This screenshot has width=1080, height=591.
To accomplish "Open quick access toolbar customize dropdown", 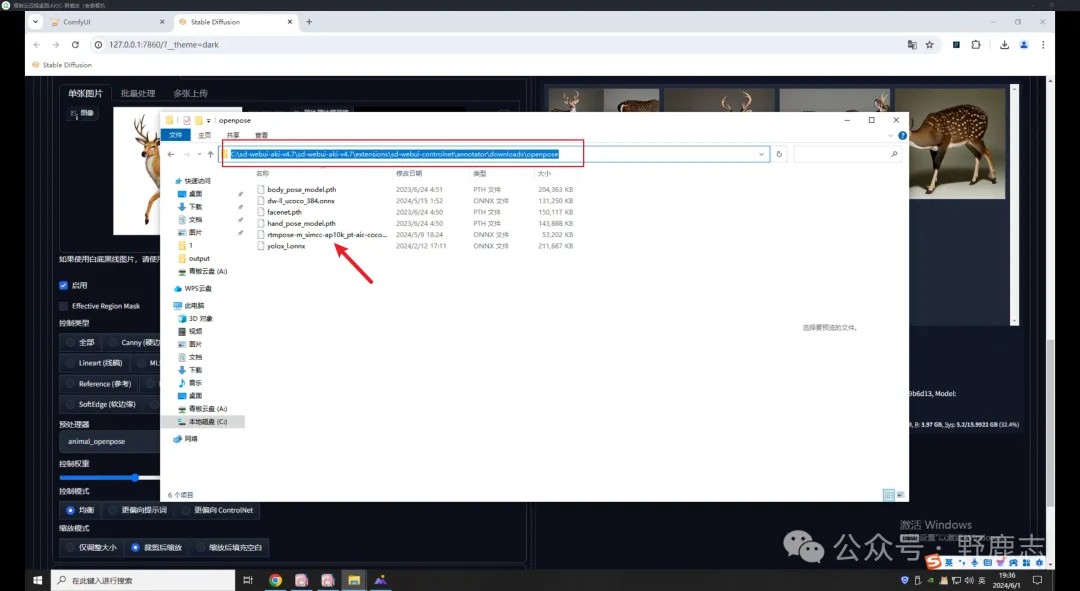I will [x=208, y=121].
